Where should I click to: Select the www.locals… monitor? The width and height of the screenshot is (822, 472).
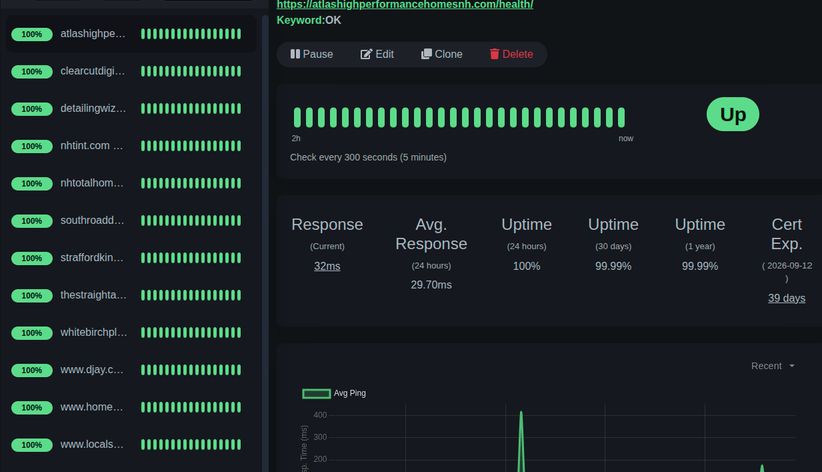click(131, 445)
